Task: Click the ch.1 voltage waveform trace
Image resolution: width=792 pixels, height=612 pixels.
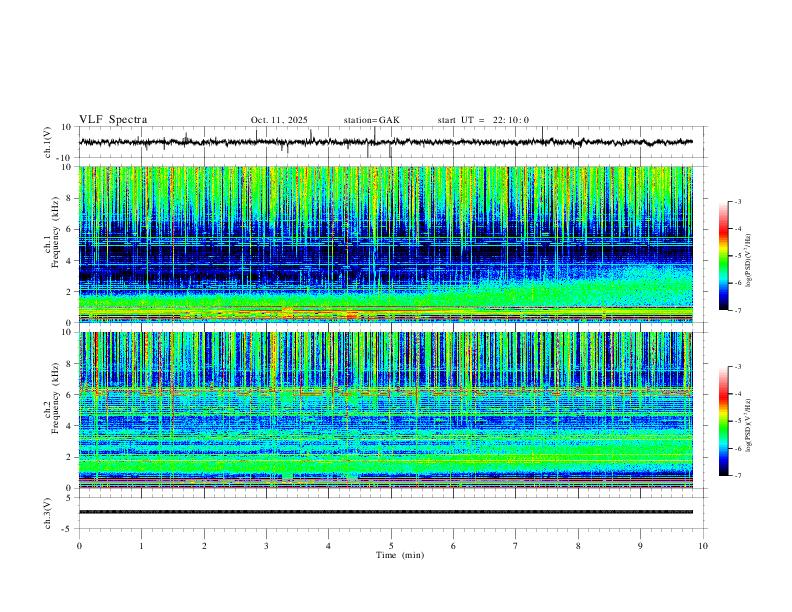Action: pyautogui.click(x=386, y=142)
